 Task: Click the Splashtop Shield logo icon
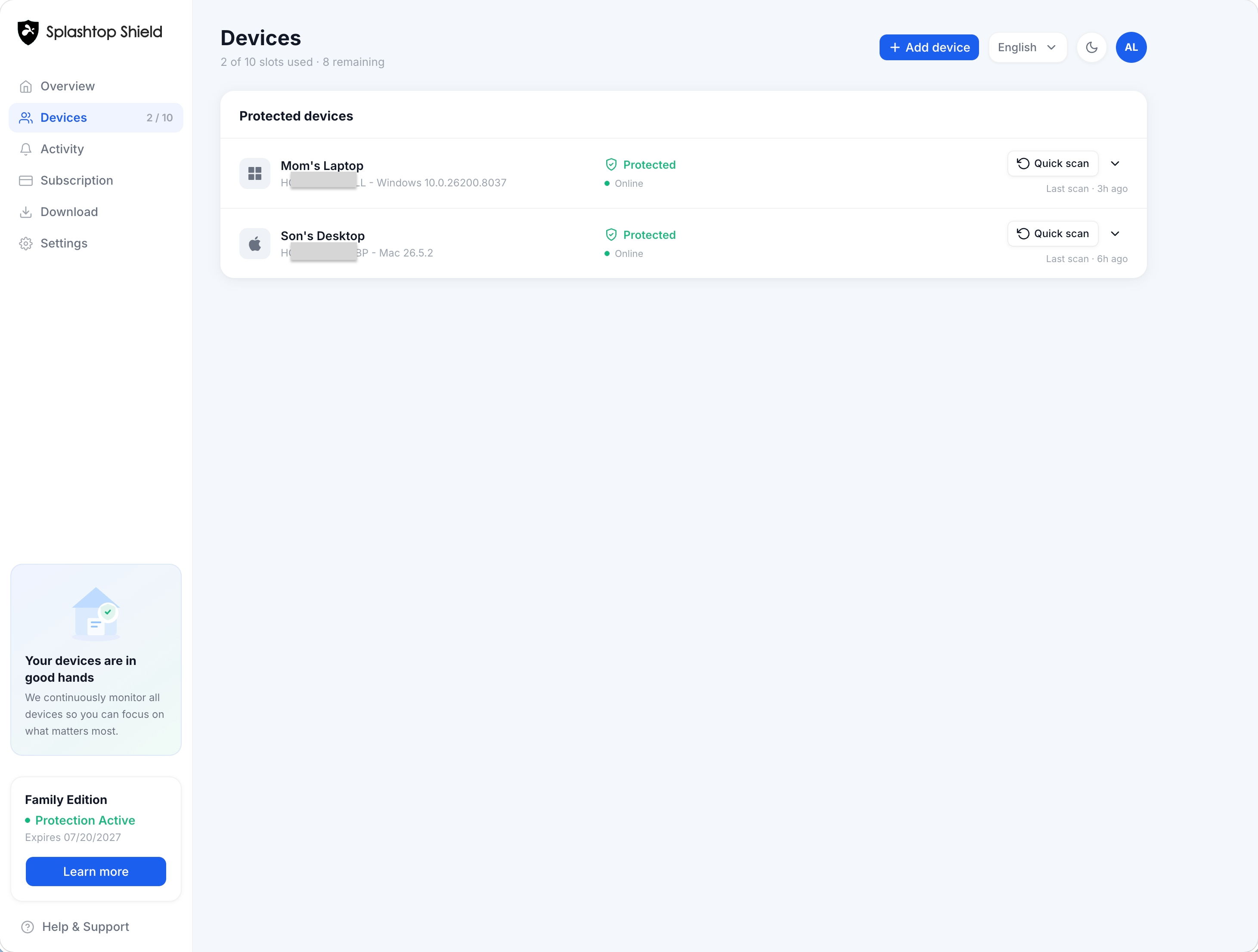pos(28,32)
